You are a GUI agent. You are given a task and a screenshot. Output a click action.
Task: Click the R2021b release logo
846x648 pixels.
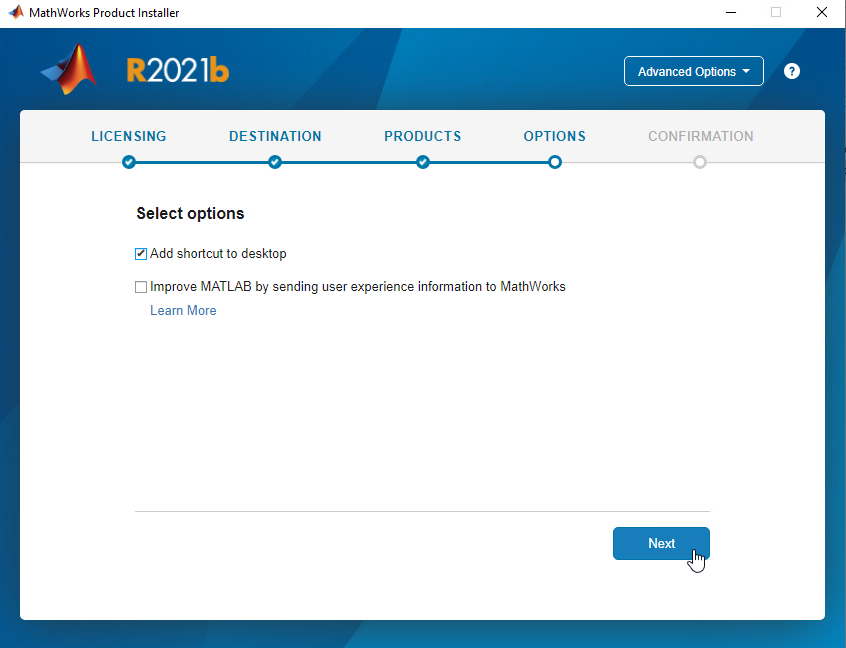pyautogui.click(x=177, y=69)
